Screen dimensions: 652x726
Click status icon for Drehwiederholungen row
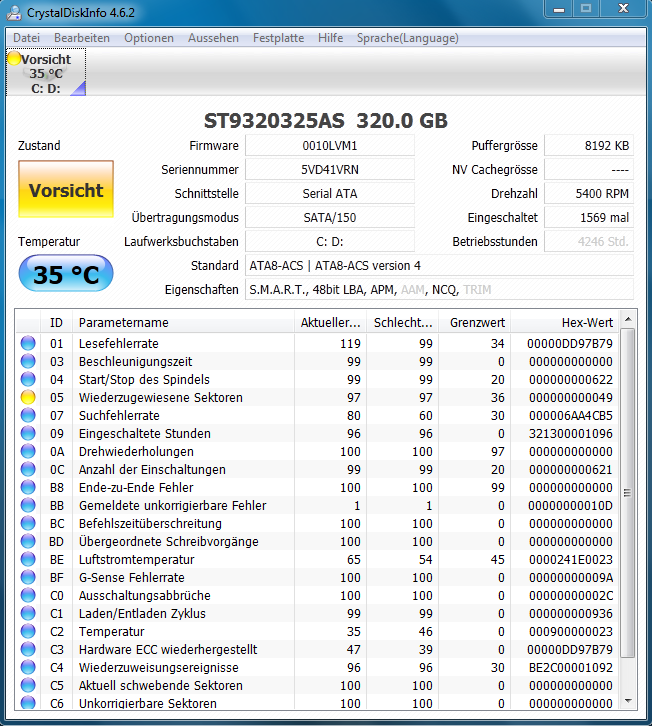pyautogui.click(x=28, y=451)
